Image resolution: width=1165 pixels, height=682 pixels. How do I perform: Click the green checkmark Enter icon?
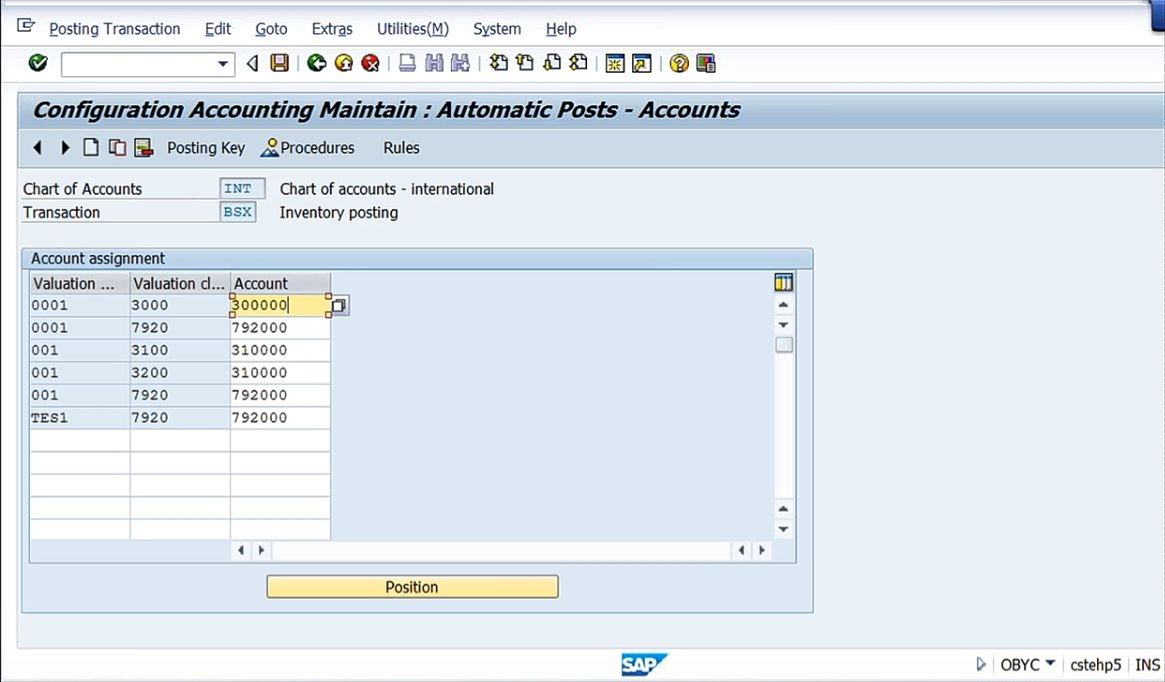point(38,63)
